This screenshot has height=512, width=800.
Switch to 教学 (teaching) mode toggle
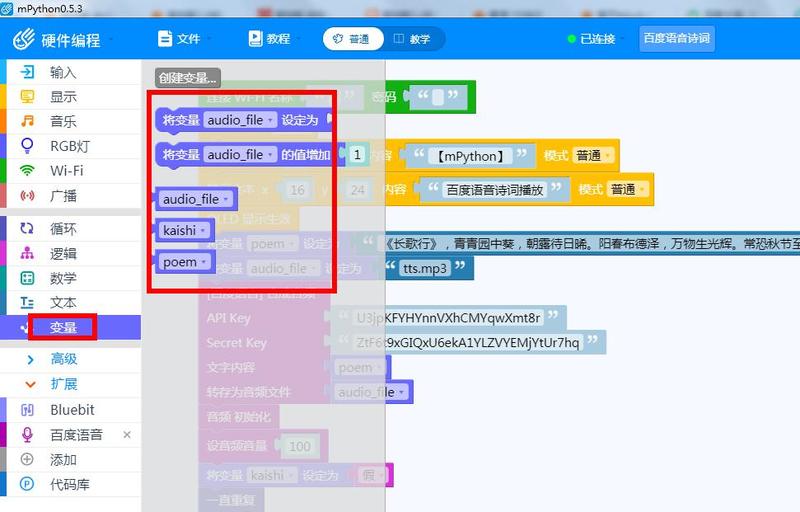411,39
